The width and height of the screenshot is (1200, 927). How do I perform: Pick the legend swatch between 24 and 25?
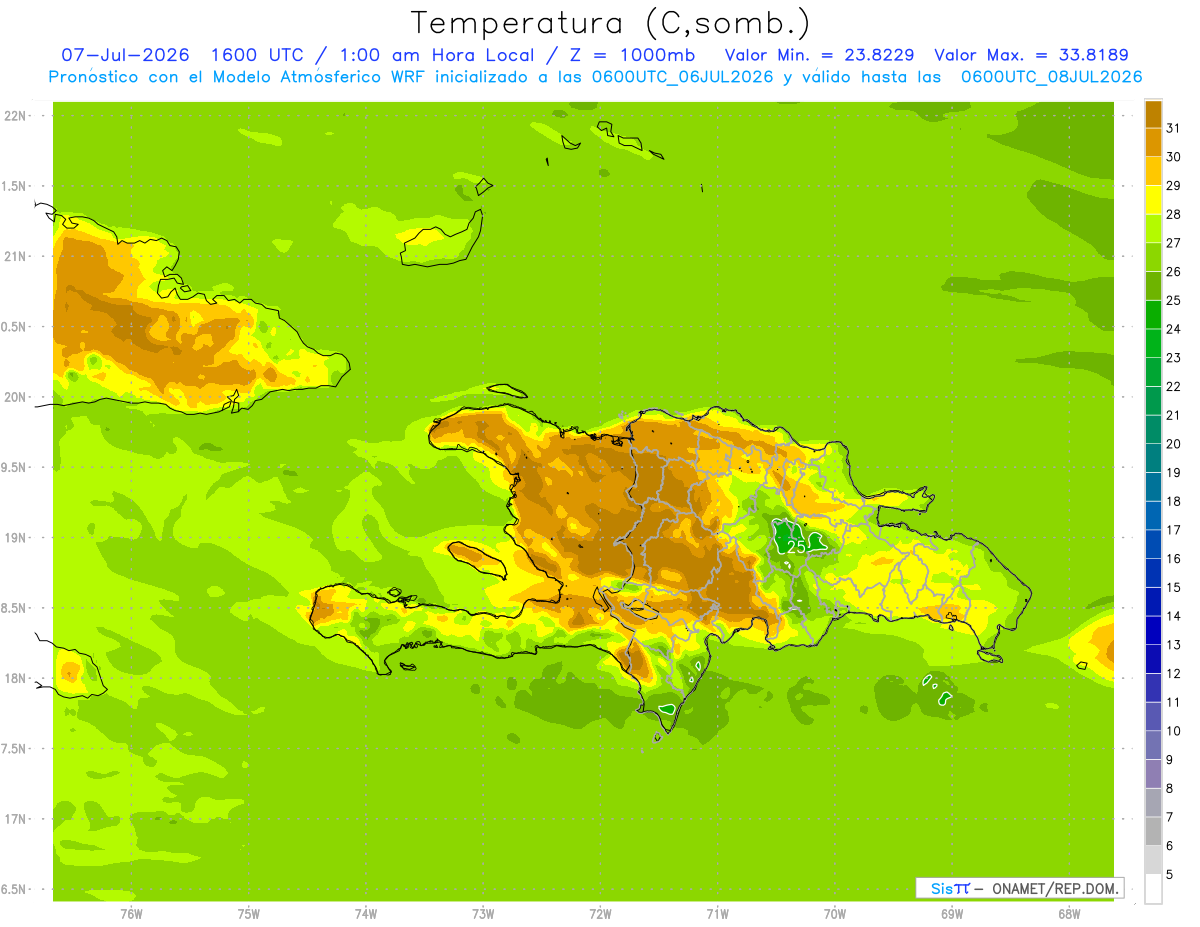(1153, 315)
